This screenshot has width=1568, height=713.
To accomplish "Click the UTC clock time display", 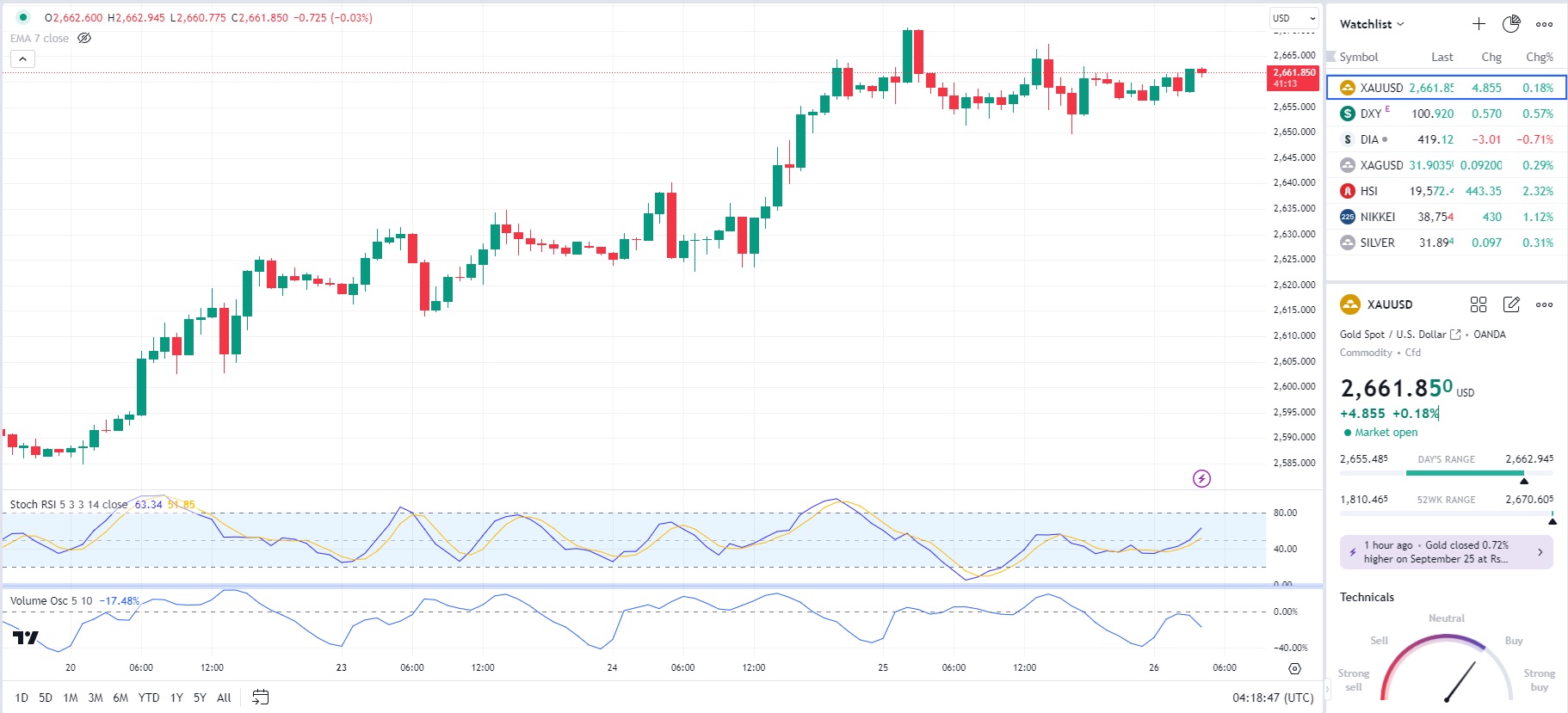I will [1273, 698].
